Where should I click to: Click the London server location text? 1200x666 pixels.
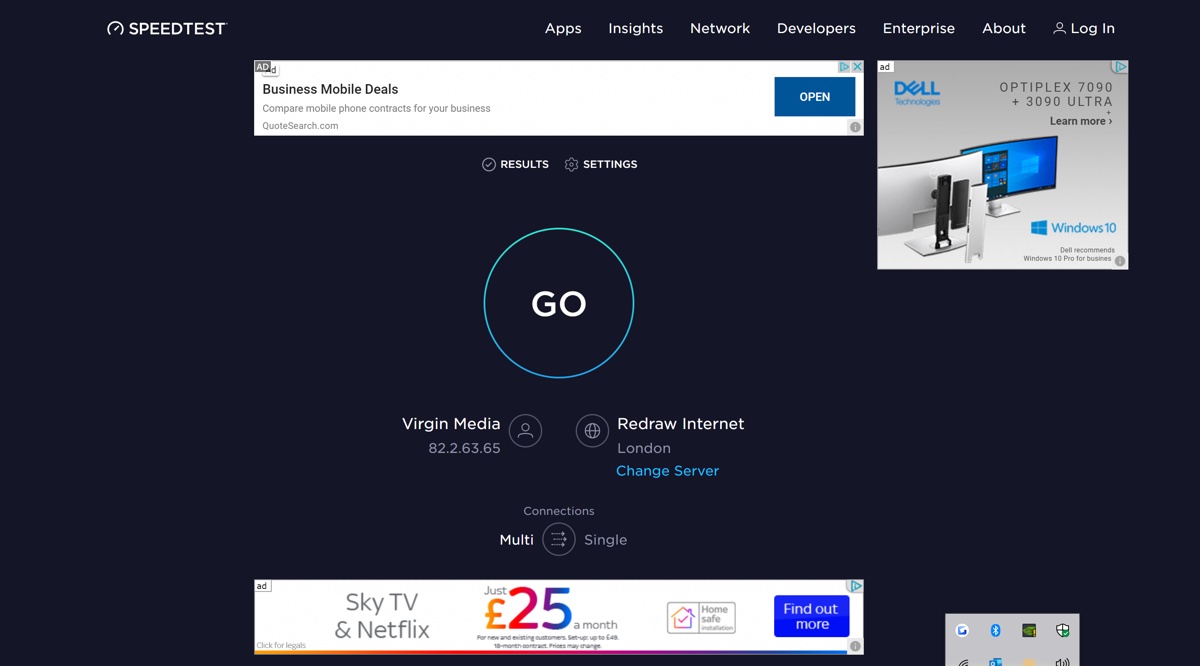[644, 448]
